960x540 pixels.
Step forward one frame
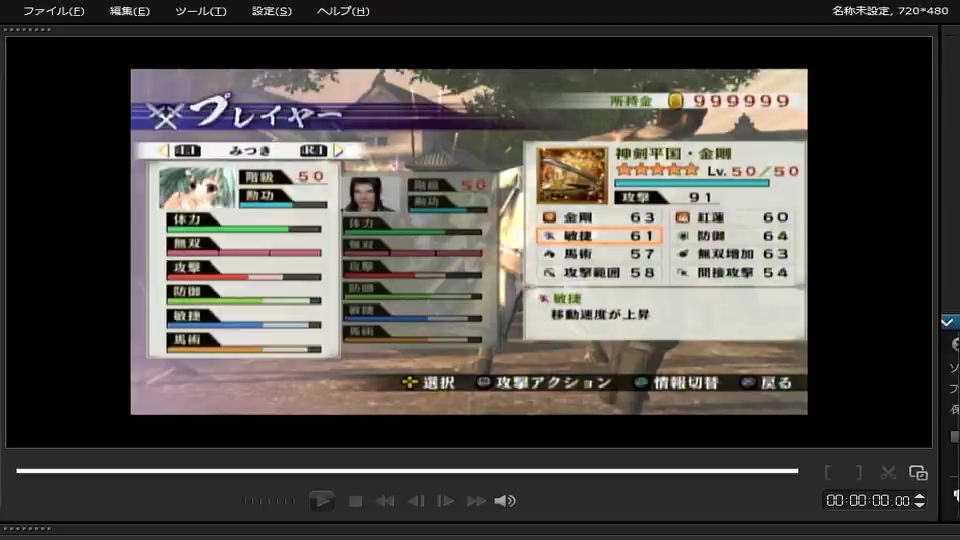pyautogui.click(x=445, y=501)
